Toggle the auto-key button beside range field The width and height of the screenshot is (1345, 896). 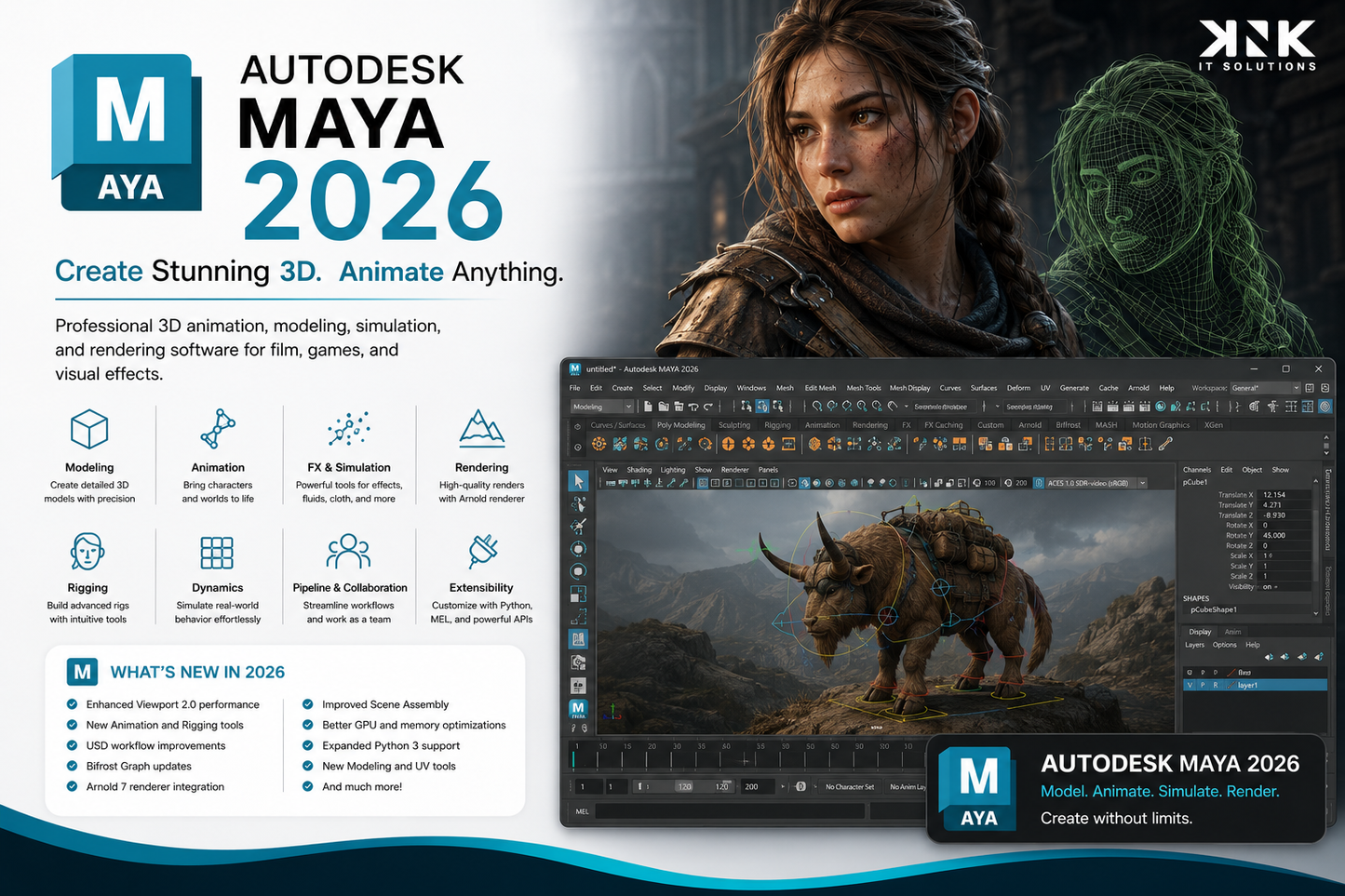(x=800, y=786)
